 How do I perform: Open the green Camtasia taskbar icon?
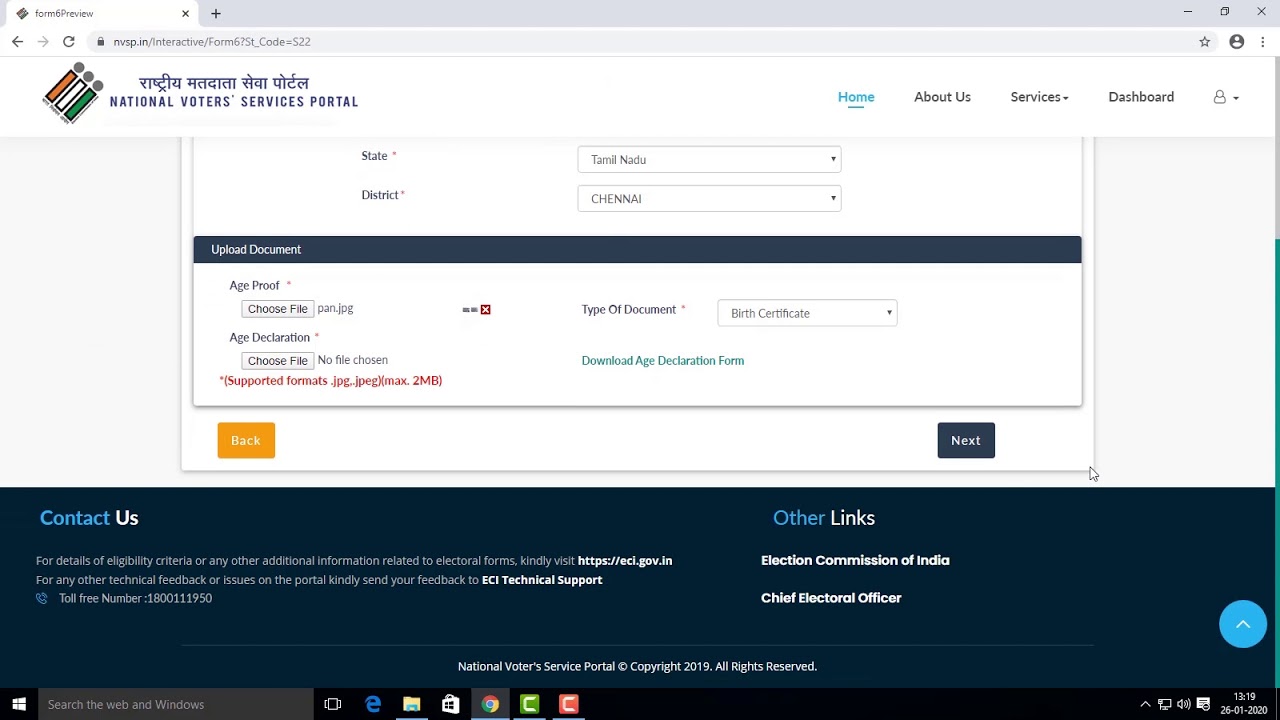529,704
